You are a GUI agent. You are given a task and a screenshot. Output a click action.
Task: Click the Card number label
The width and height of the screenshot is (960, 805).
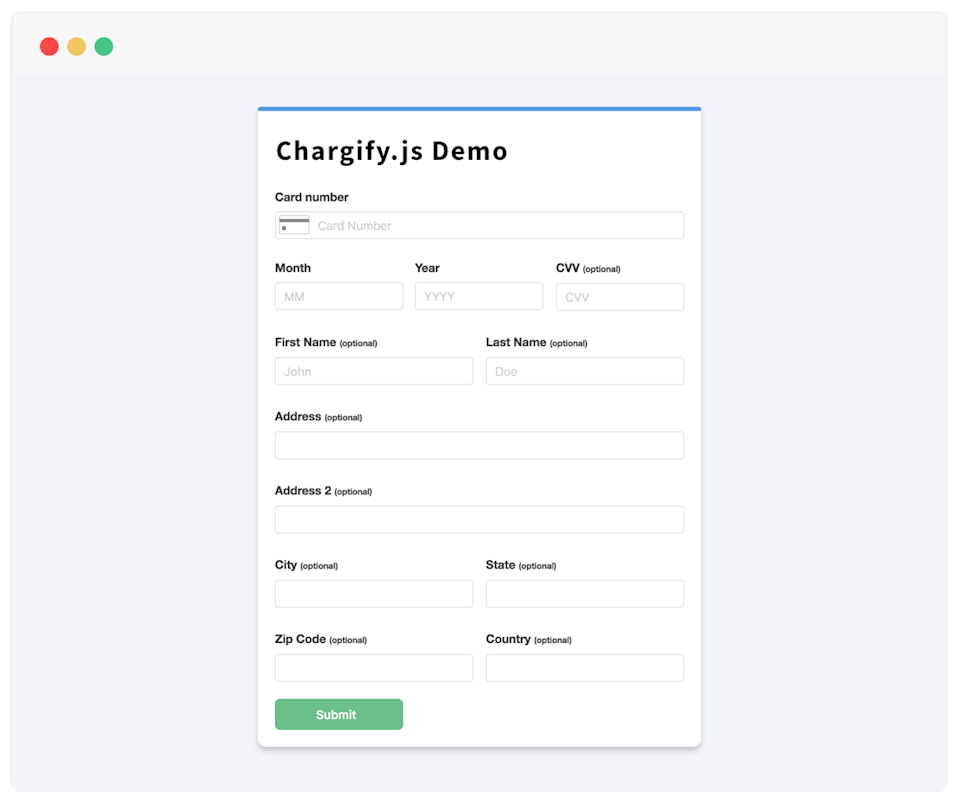[x=312, y=197]
